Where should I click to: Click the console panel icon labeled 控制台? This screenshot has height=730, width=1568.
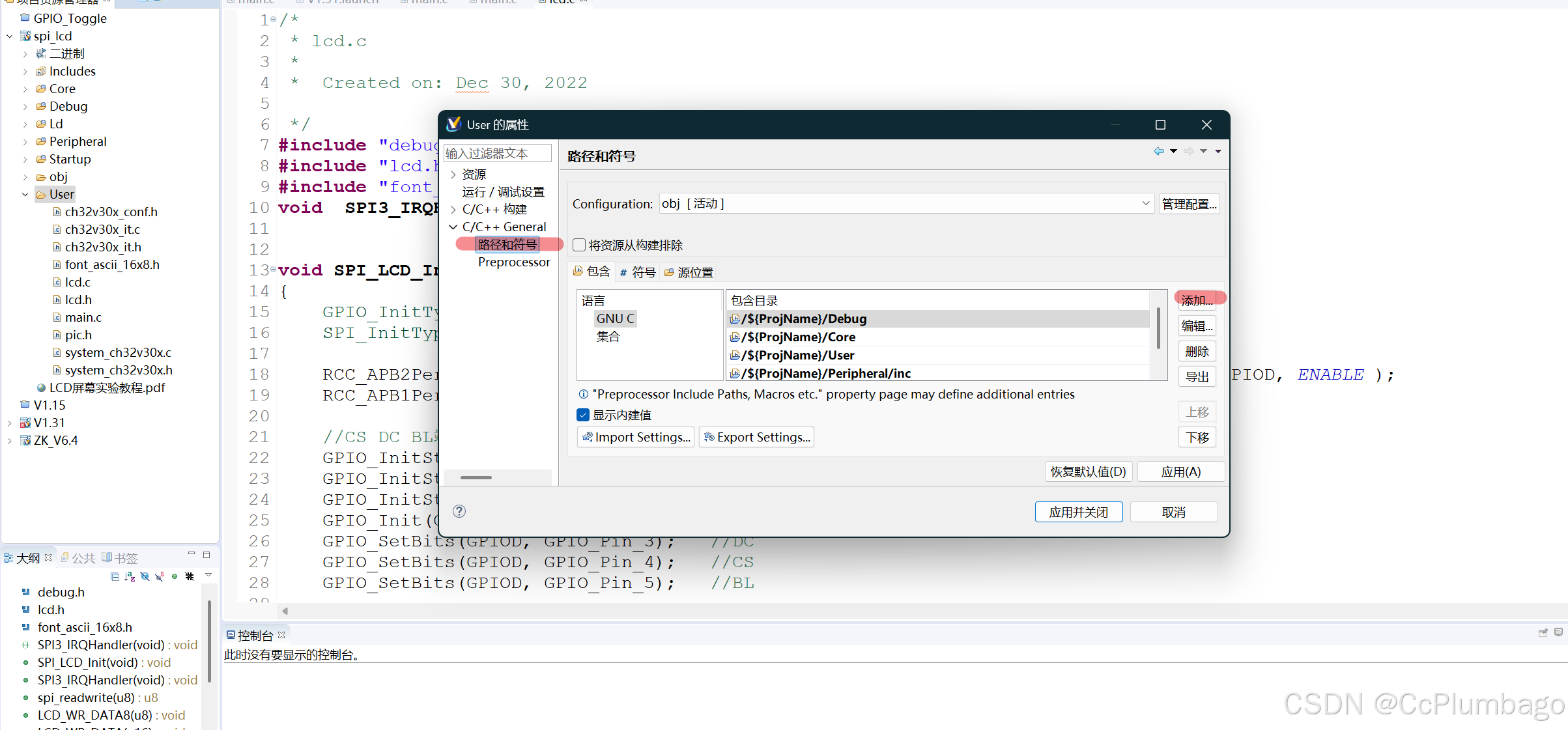[x=231, y=635]
